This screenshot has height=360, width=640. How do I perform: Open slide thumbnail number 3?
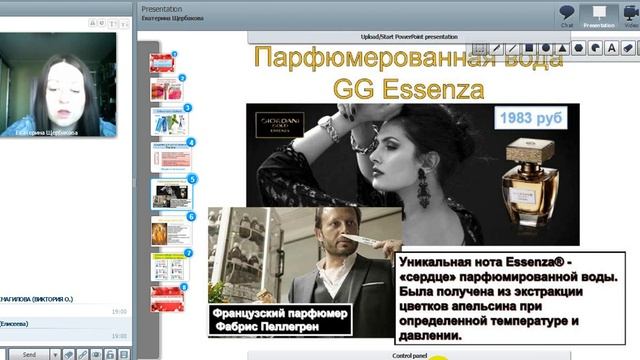tap(169, 121)
